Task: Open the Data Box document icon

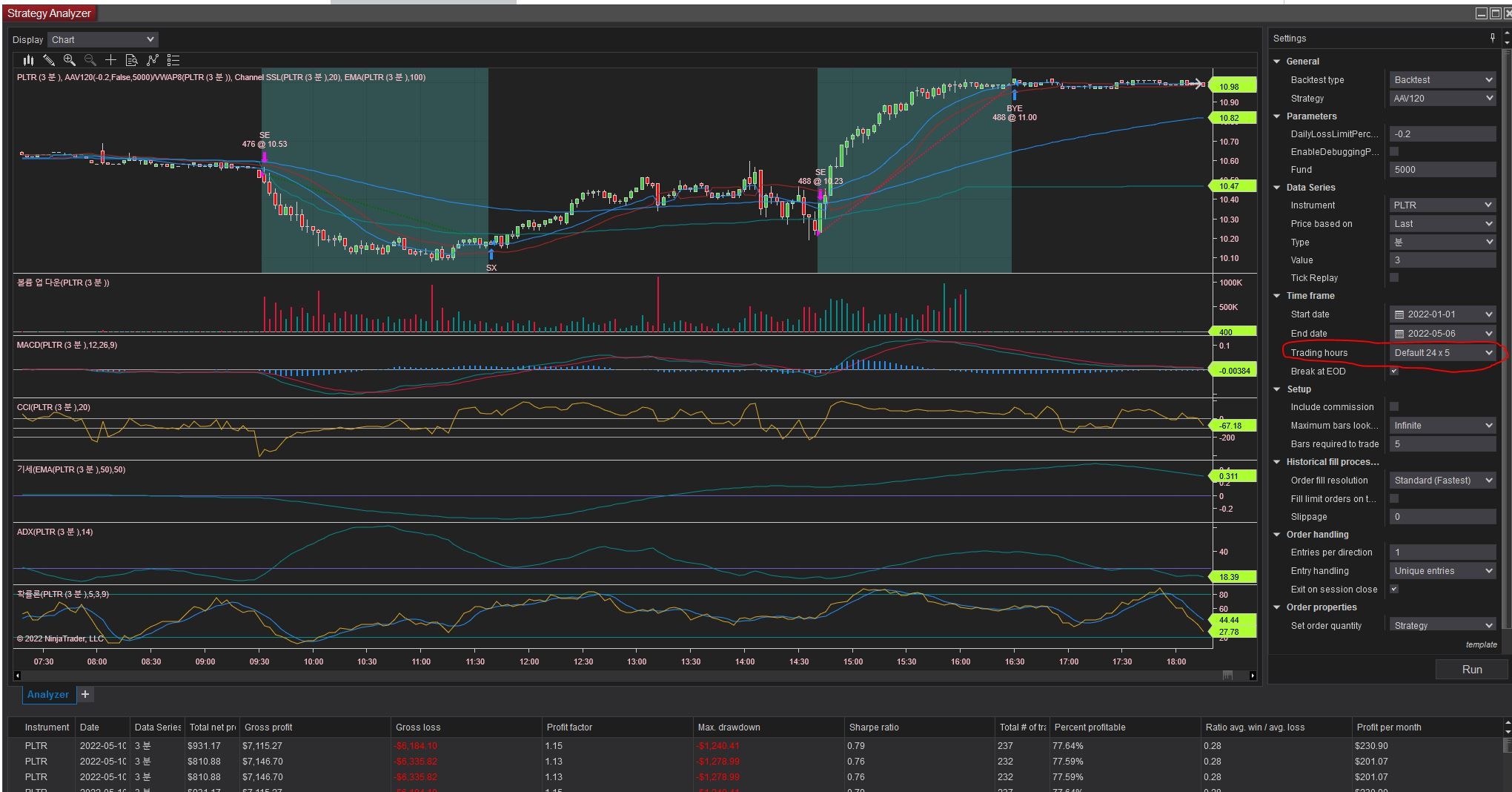Action: point(131,60)
